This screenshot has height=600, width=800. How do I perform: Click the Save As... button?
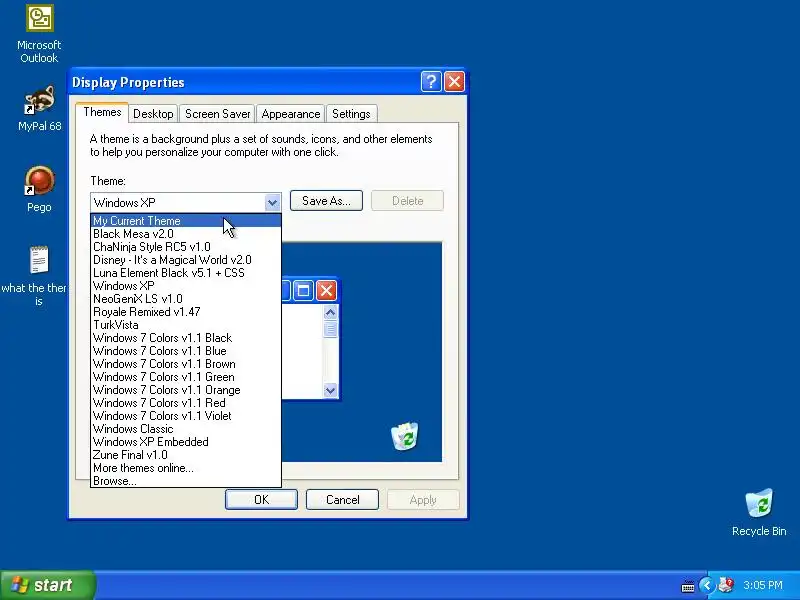(x=326, y=201)
